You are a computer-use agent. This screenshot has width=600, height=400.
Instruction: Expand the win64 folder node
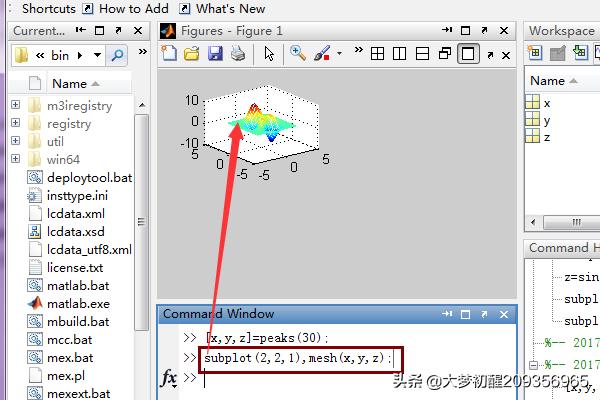click(15, 158)
